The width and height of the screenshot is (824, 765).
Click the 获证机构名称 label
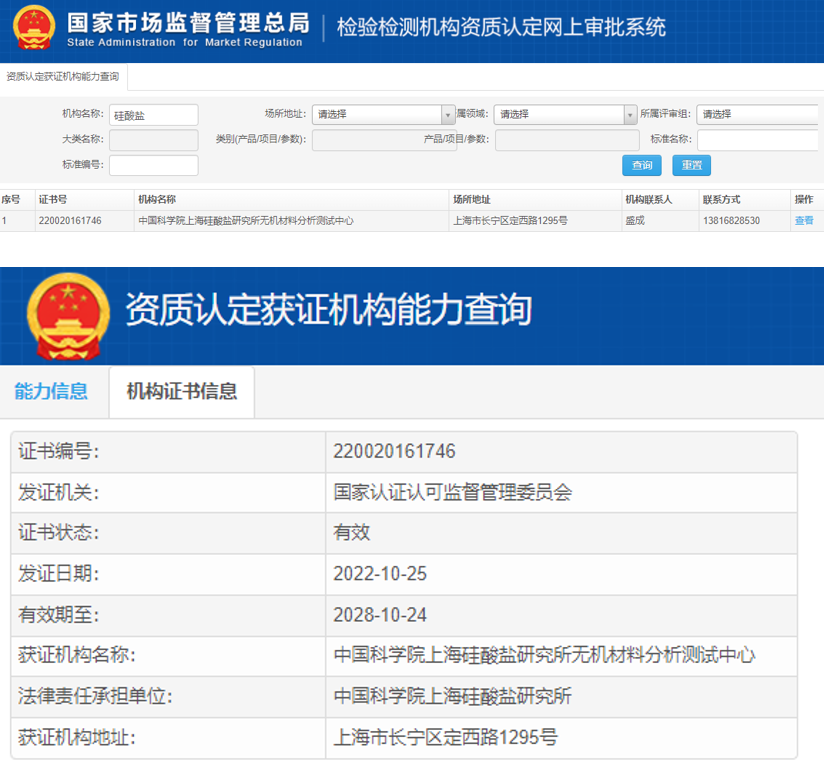tap(77, 655)
